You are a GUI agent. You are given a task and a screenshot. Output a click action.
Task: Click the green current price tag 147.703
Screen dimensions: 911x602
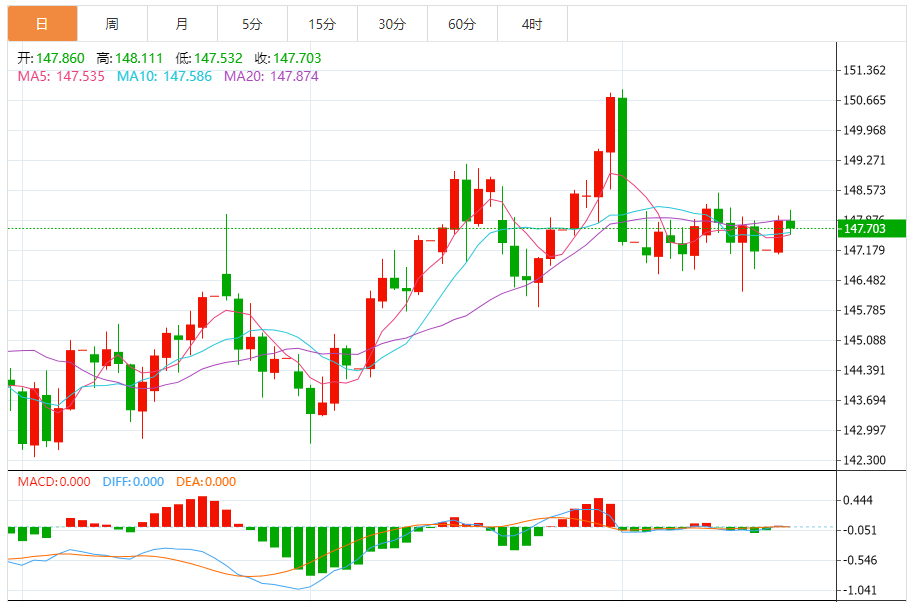[871, 228]
